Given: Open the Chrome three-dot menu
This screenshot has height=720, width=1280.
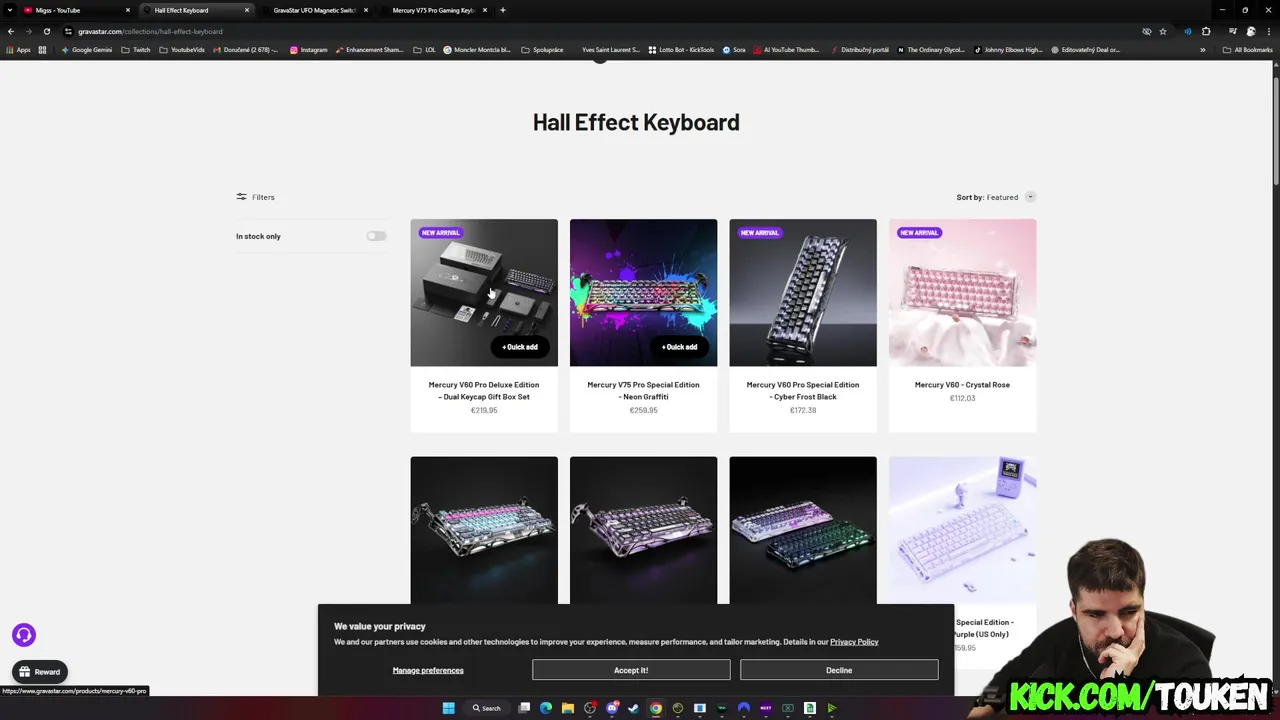Looking at the screenshot, I should [x=1269, y=31].
